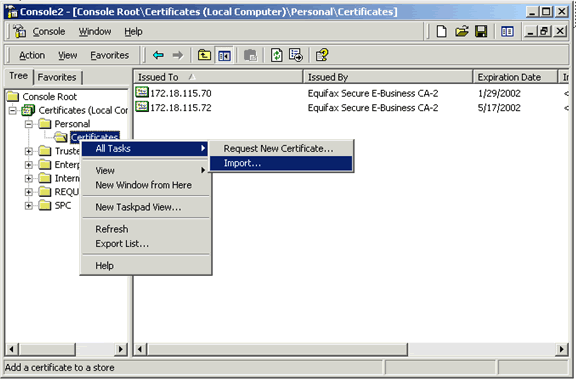
Task: Click the Open console folder icon
Action: (462, 31)
